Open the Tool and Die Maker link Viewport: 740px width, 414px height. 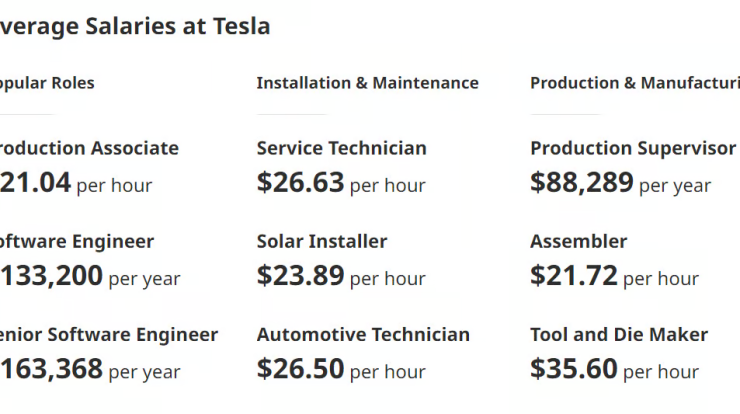pyautogui.click(x=619, y=335)
